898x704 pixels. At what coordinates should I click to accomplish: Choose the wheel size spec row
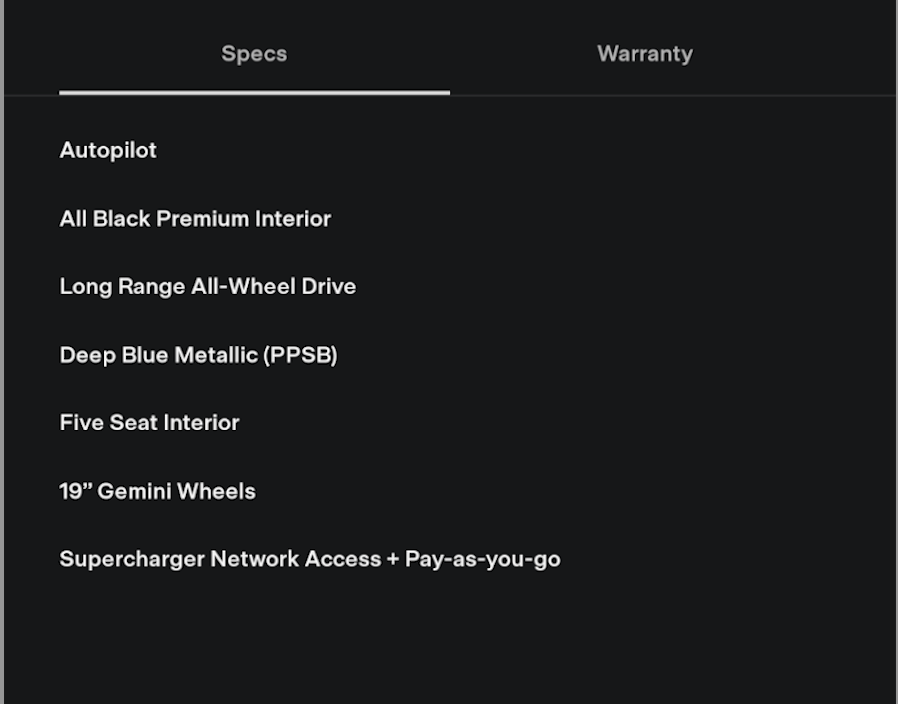coord(157,491)
